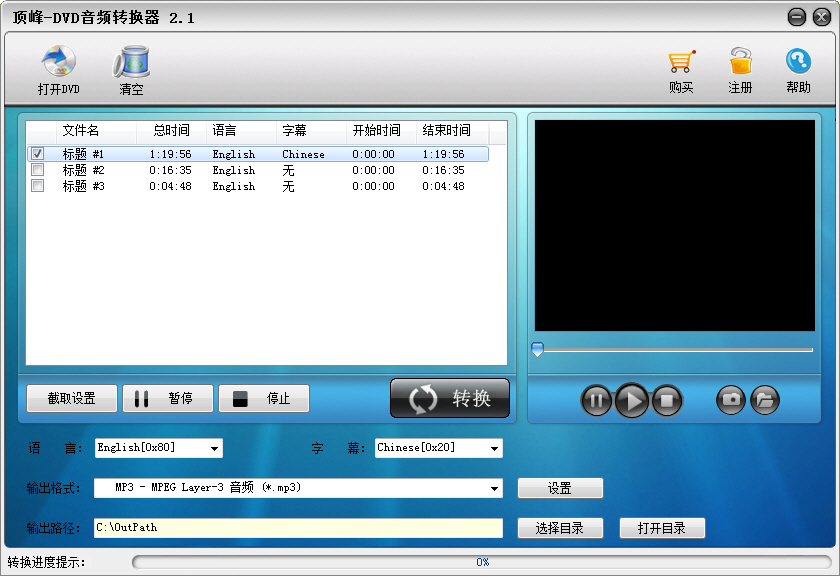The image size is (840, 580).
Task: Play the preview with the play icon
Action: point(630,400)
